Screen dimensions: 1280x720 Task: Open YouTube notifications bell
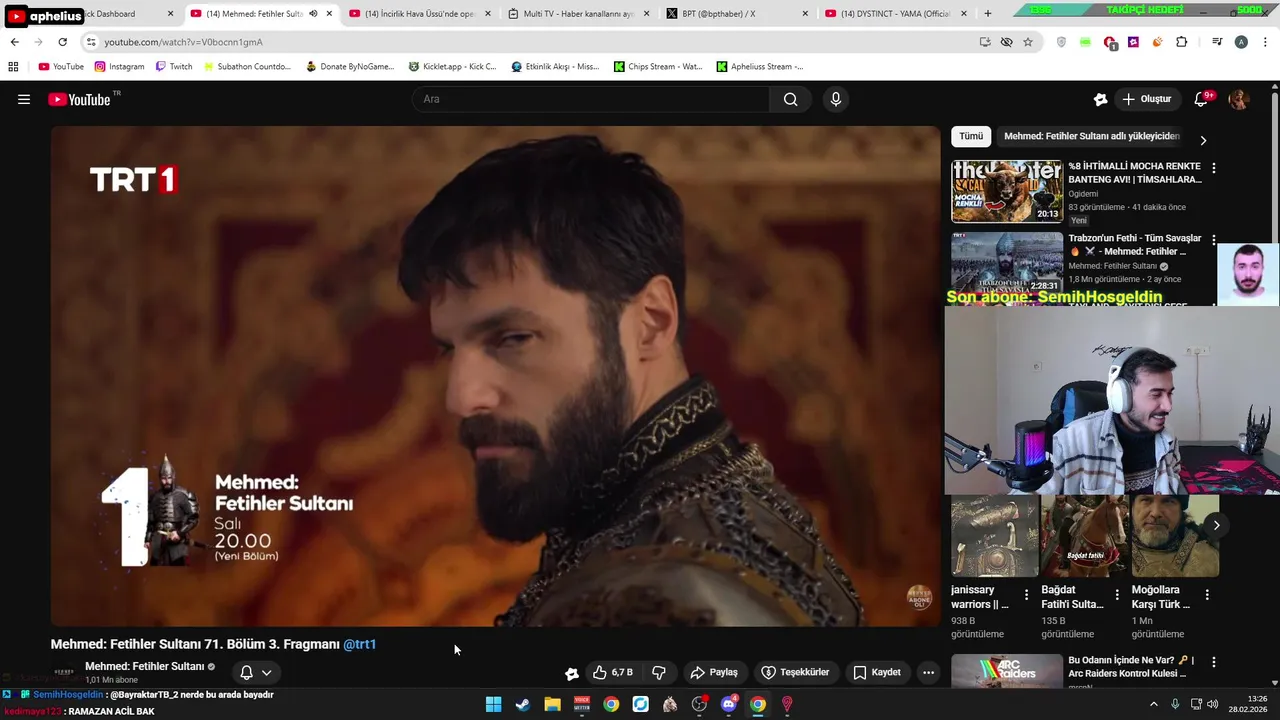pos(1202,99)
